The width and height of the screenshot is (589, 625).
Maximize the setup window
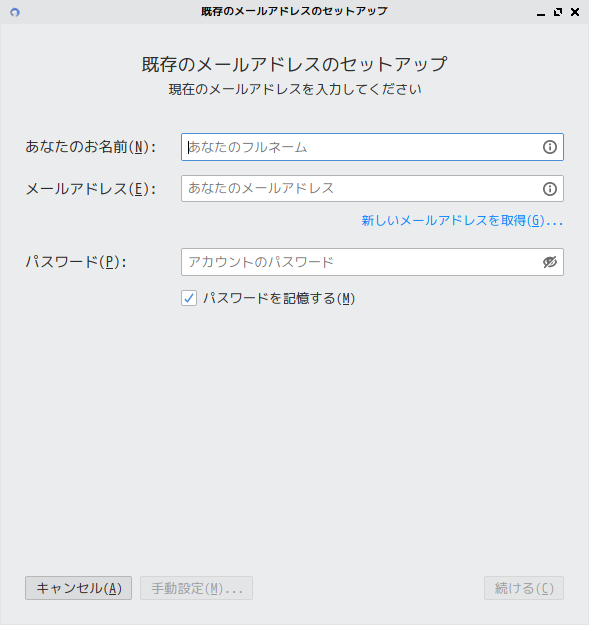pyautogui.click(x=558, y=12)
